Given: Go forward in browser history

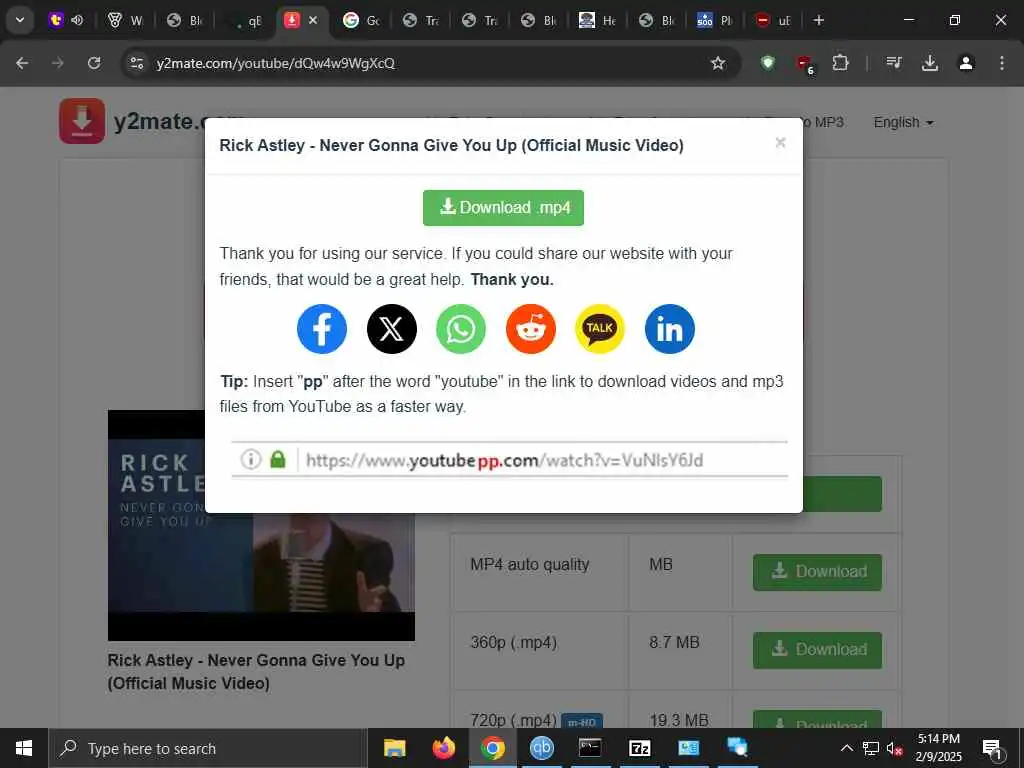Looking at the screenshot, I should click(x=58, y=63).
